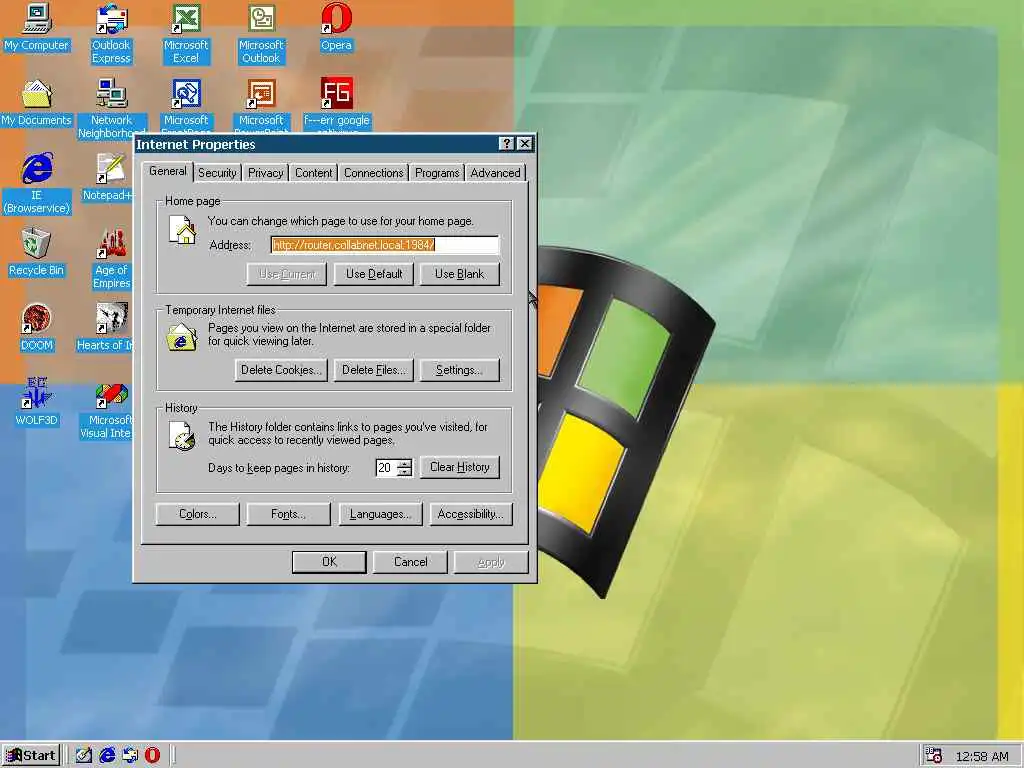This screenshot has width=1024, height=768.
Task: Open the Languages dialog
Action: [381, 514]
